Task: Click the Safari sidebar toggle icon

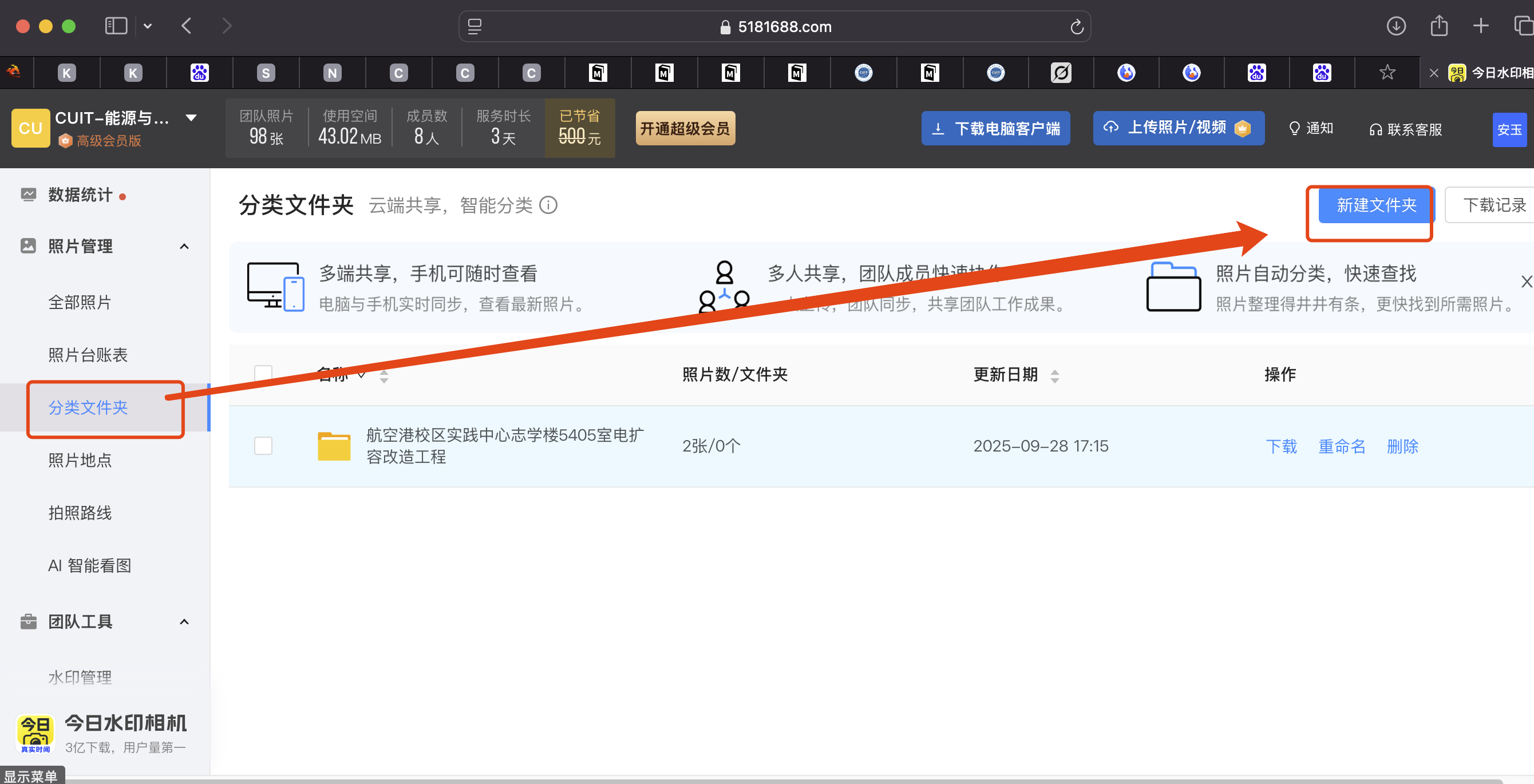Action: click(x=116, y=26)
